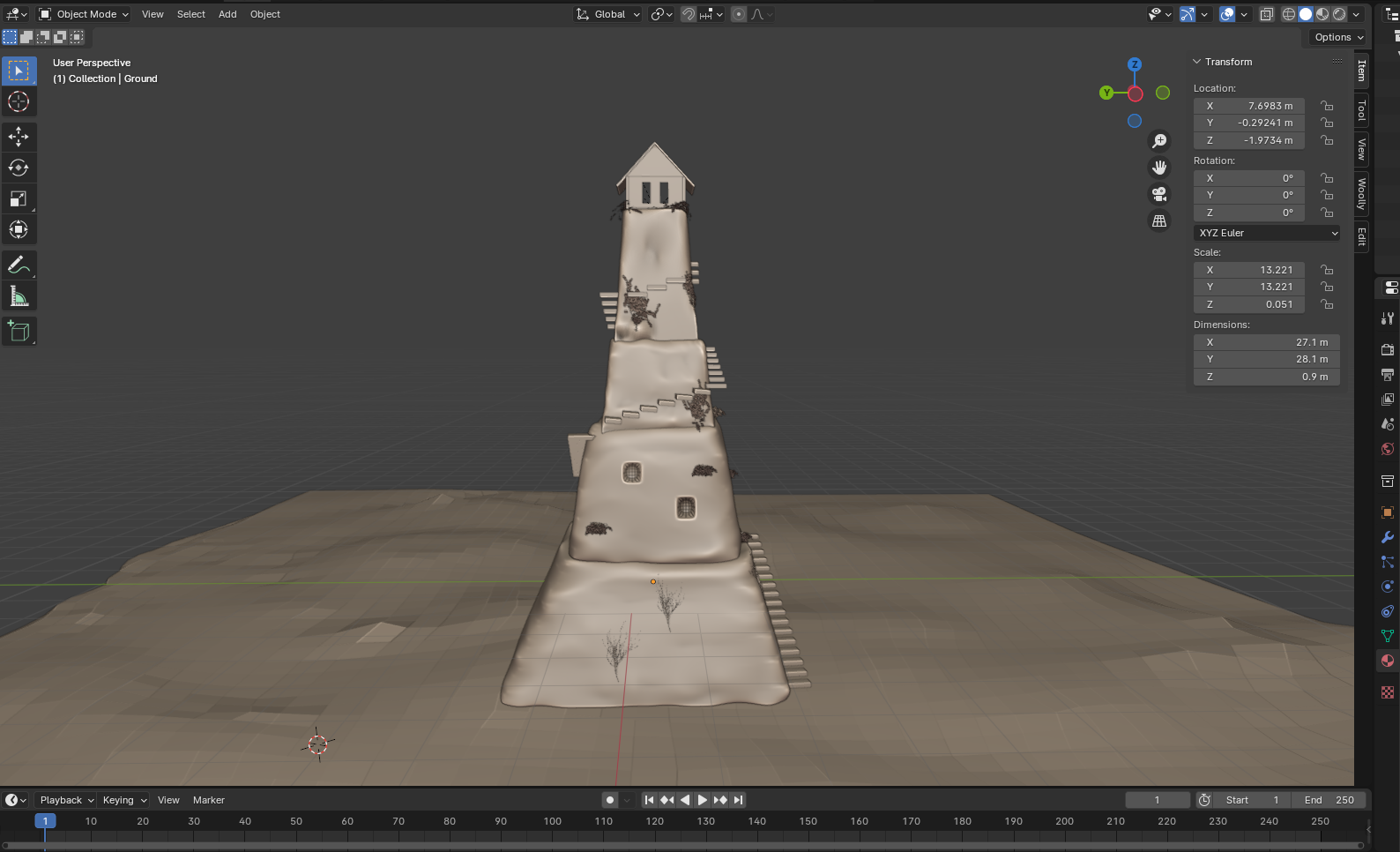The height and width of the screenshot is (852, 1400).
Task: Toggle lock on Scale Z
Action: [x=1327, y=304]
